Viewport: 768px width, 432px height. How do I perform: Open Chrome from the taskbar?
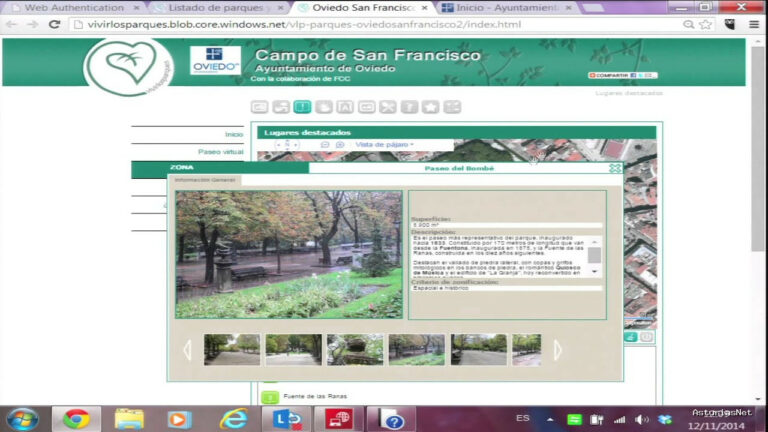click(x=76, y=419)
